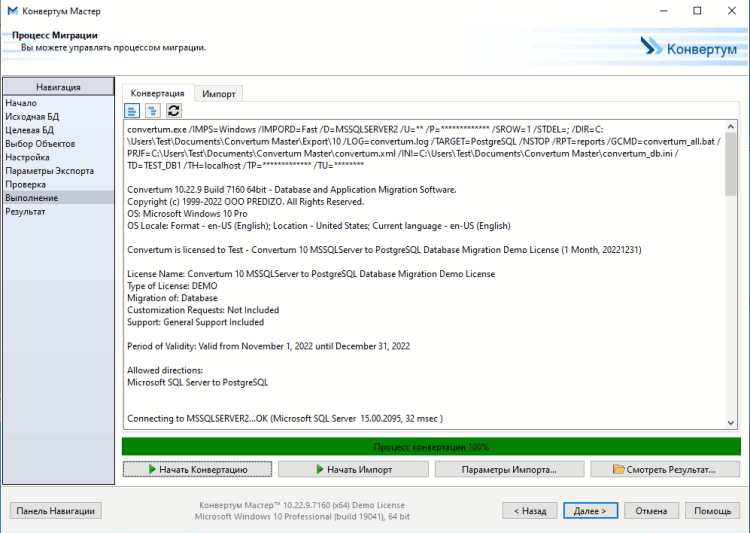This screenshot has width=750, height=533.
Task: Select Выполнение navigation step
Action: pyautogui.click(x=58, y=198)
